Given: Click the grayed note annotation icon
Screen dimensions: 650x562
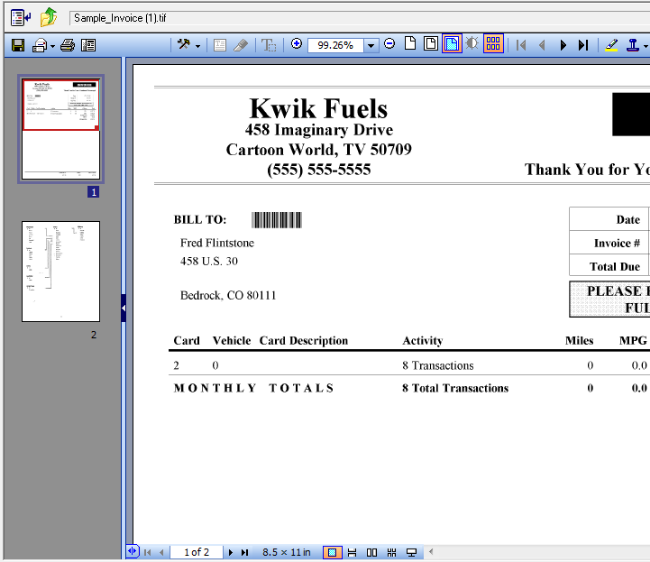Looking at the screenshot, I should (x=220, y=45).
